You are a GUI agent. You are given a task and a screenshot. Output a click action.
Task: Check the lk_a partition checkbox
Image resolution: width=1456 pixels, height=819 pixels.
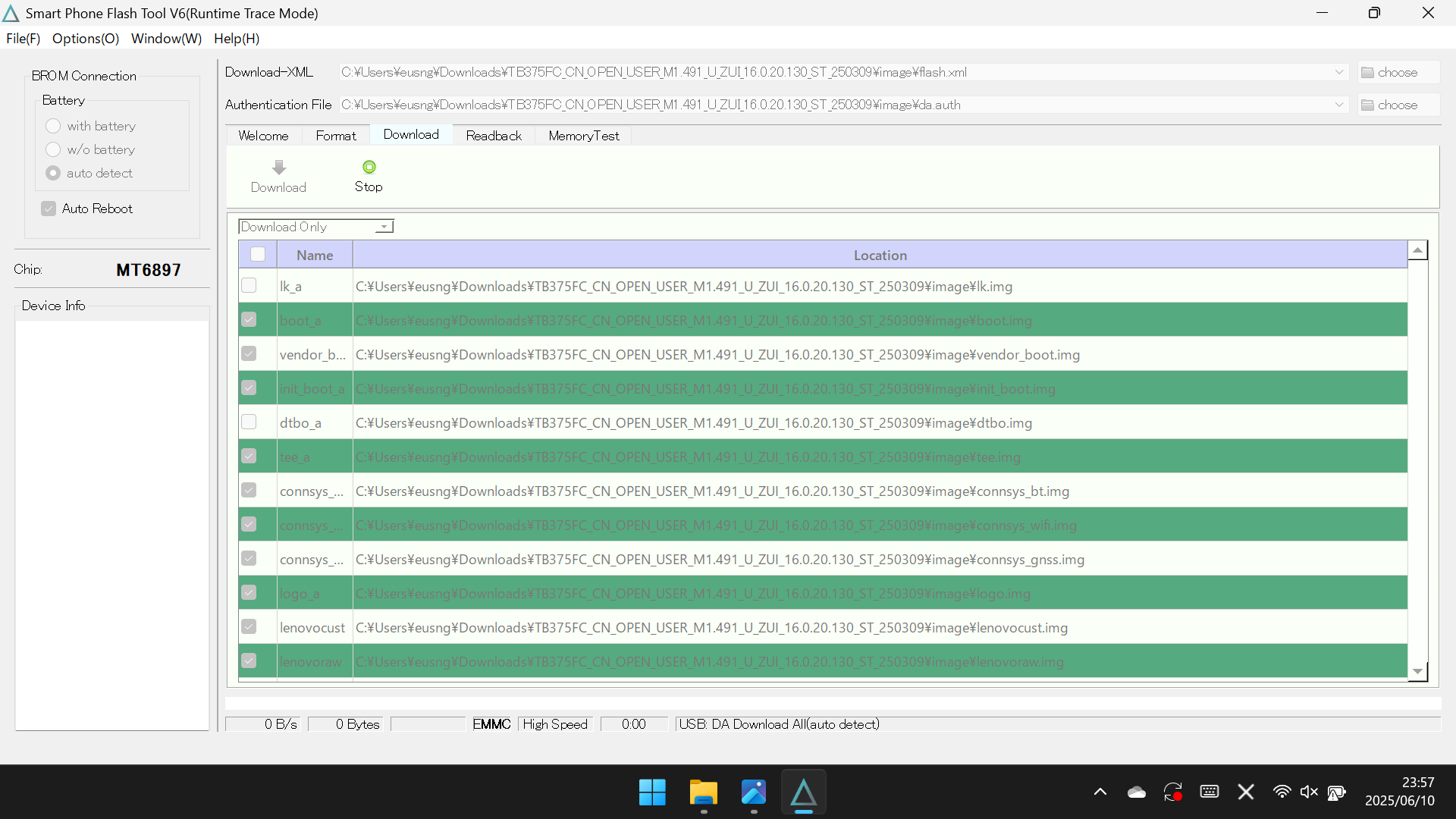point(249,285)
